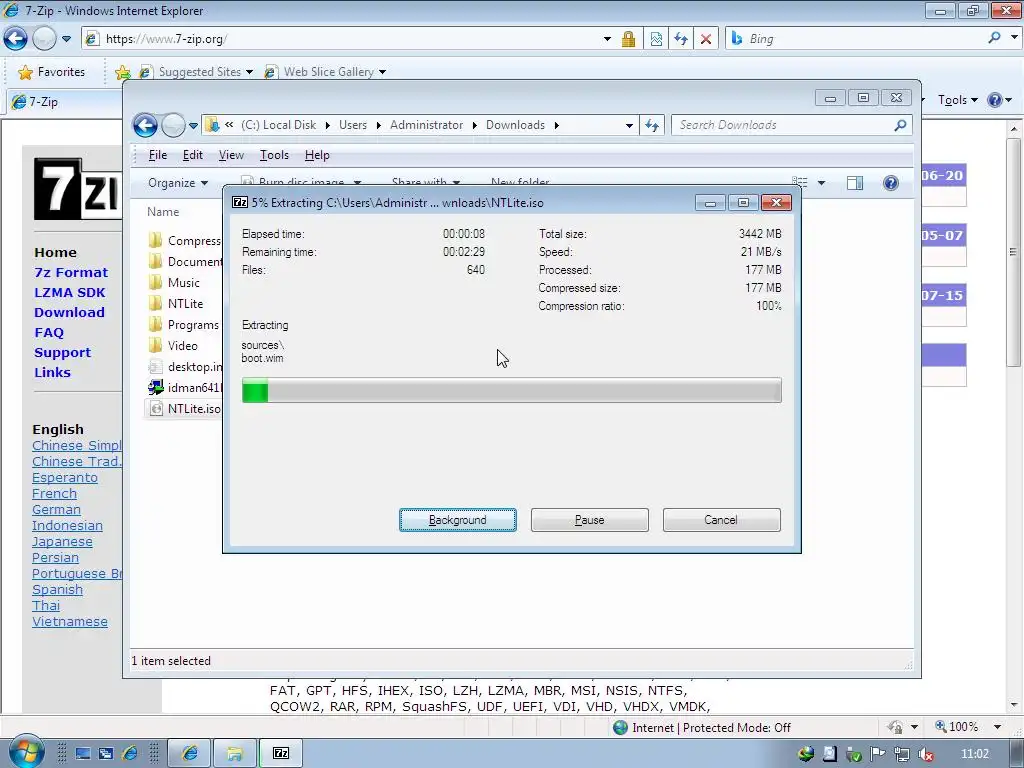The height and width of the screenshot is (768, 1024).
Task: Click the Action Center flag tray icon
Action: pyautogui.click(x=878, y=754)
